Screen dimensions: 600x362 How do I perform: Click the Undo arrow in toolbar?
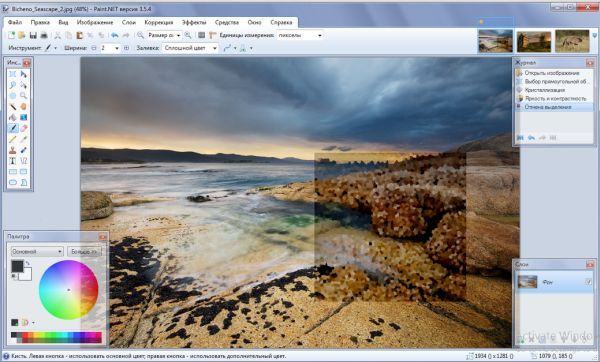[114, 35]
